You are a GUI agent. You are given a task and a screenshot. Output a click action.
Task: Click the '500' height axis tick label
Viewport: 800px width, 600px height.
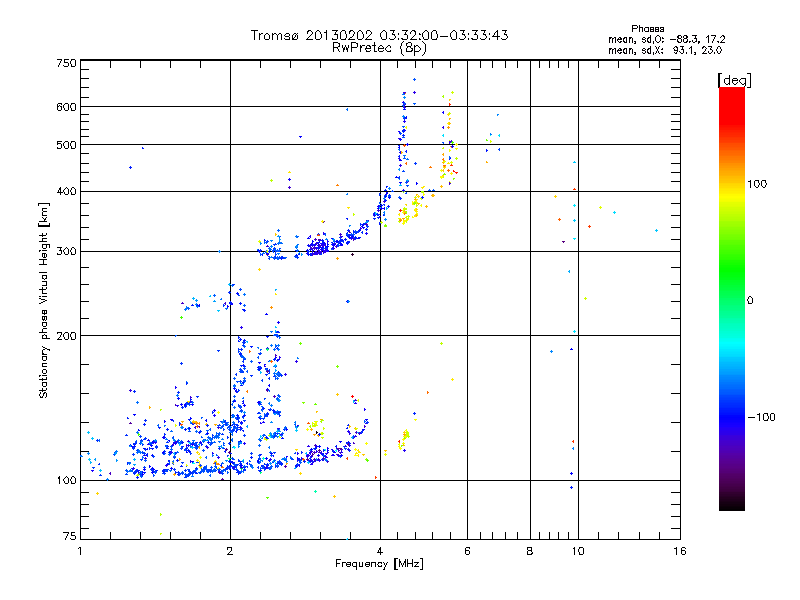point(66,145)
